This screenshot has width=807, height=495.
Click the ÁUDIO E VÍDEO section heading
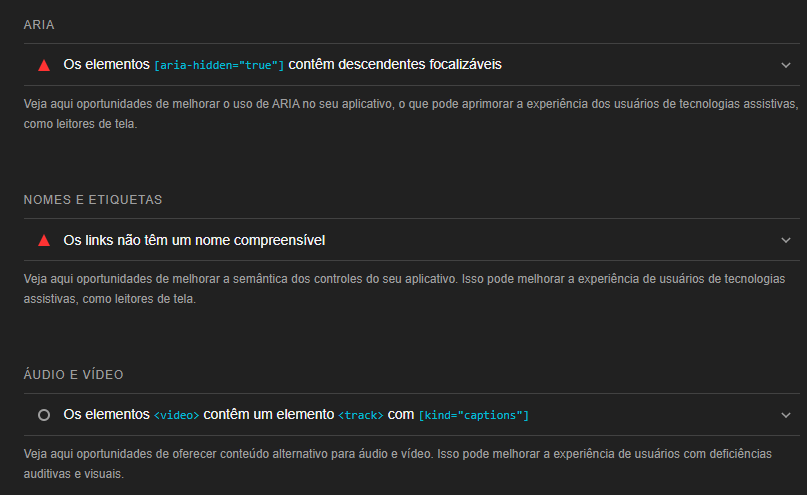click(73, 374)
